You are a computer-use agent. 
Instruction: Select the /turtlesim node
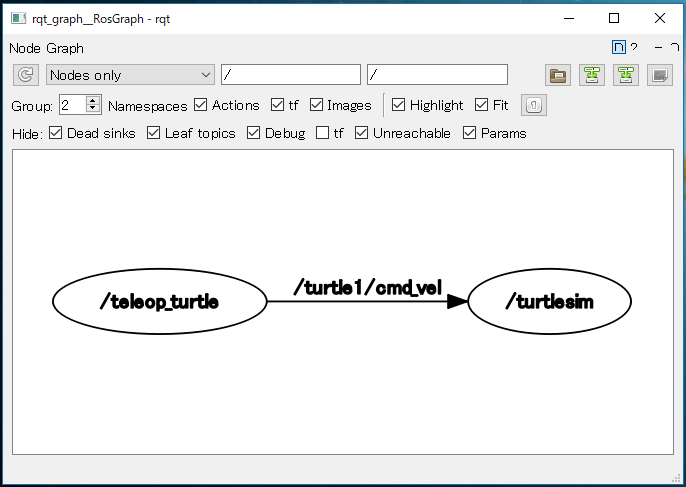(x=550, y=301)
